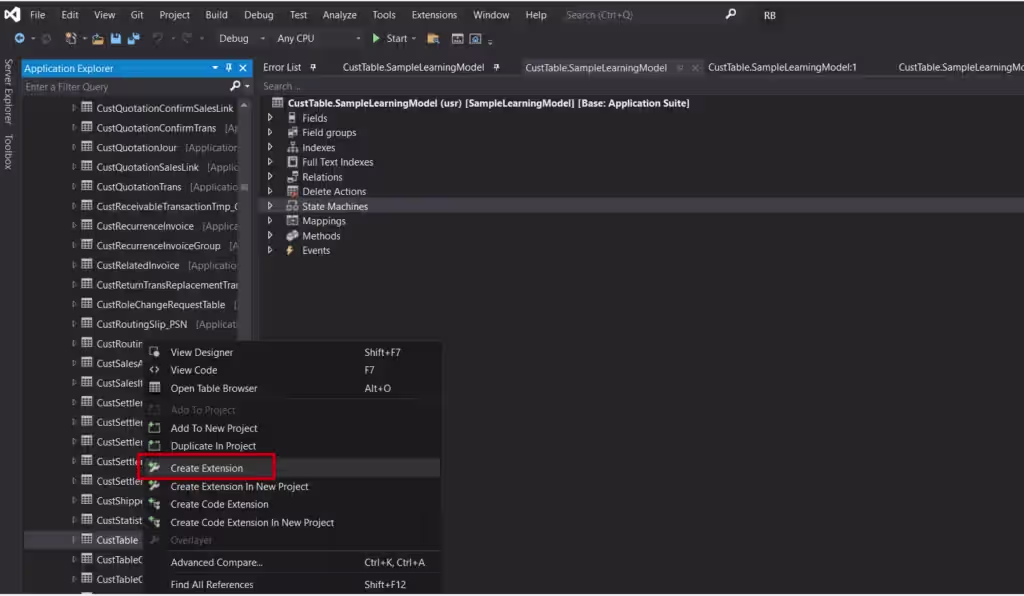
Task: Expand the Methods node
Action: click(270, 236)
